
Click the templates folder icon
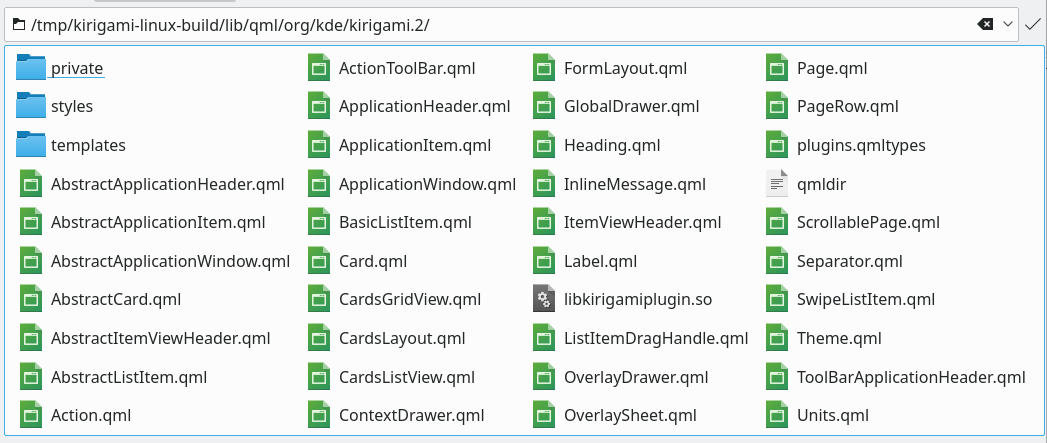31,145
